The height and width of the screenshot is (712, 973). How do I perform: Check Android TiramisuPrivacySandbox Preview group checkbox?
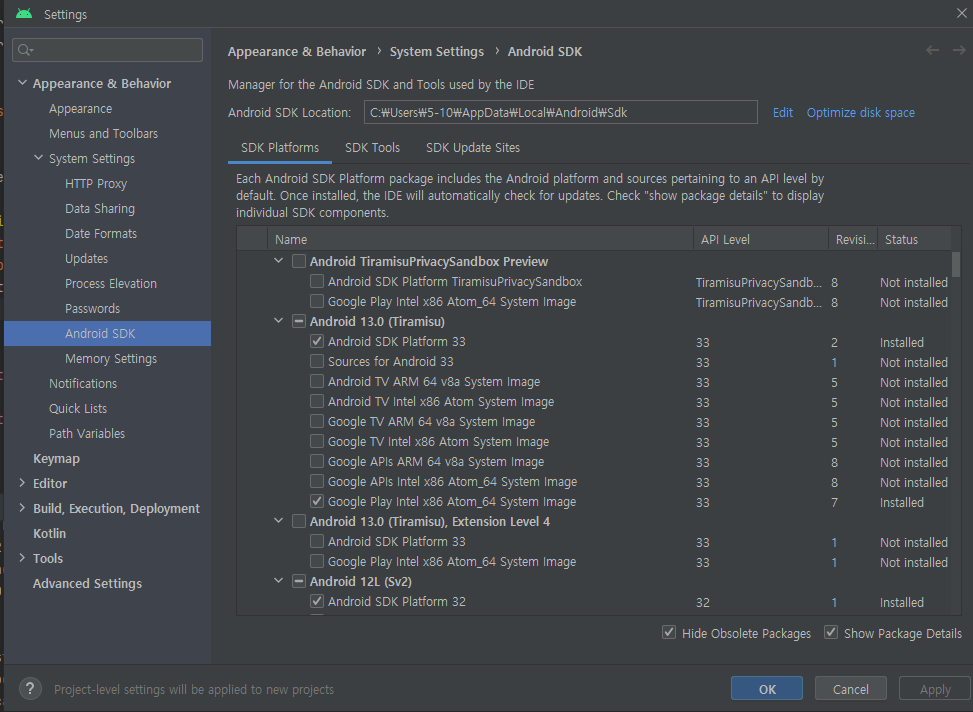coord(298,261)
